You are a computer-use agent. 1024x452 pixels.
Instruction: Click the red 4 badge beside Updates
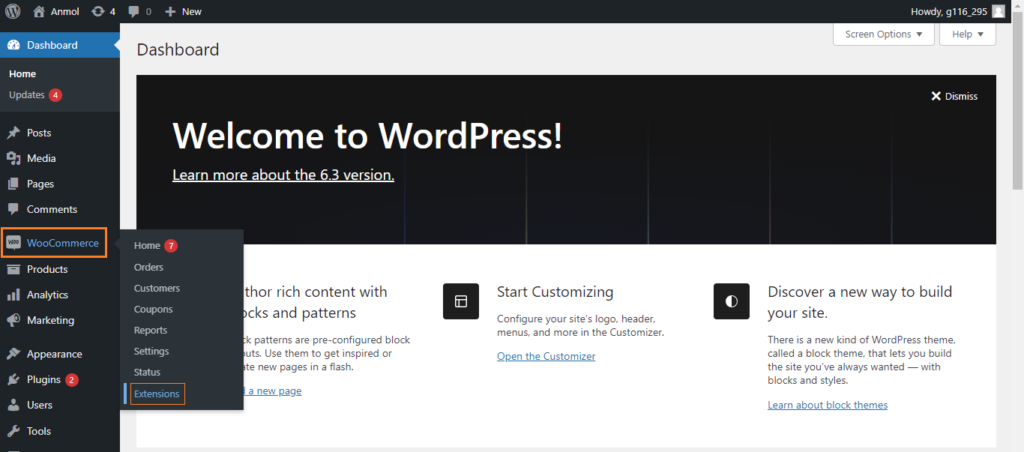(56, 95)
